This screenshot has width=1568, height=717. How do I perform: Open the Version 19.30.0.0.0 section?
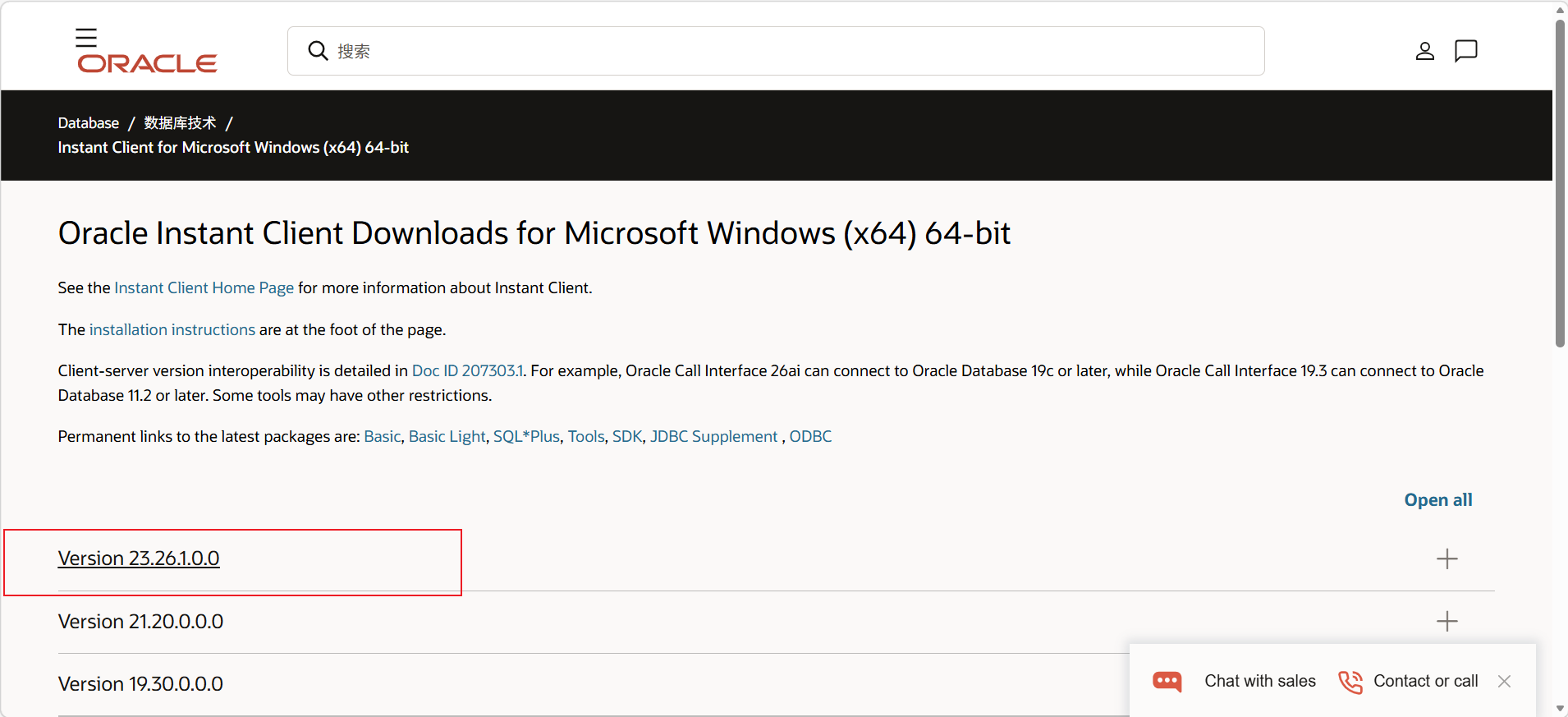(140, 684)
